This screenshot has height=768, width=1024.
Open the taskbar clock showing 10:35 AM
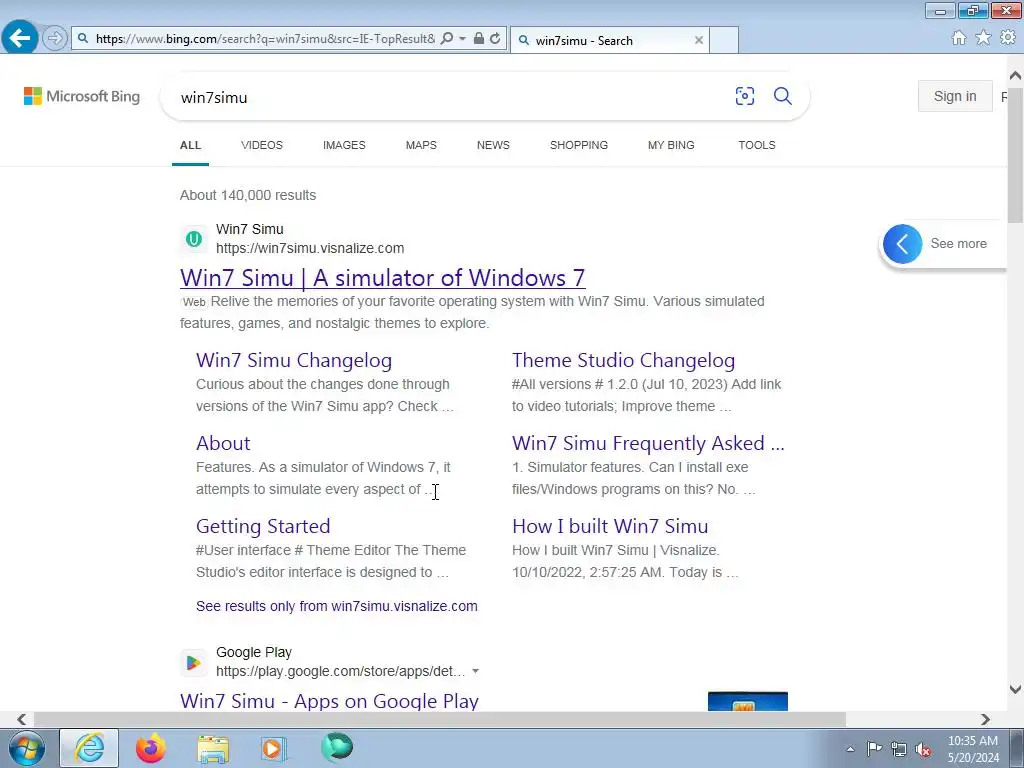coord(973,749)
